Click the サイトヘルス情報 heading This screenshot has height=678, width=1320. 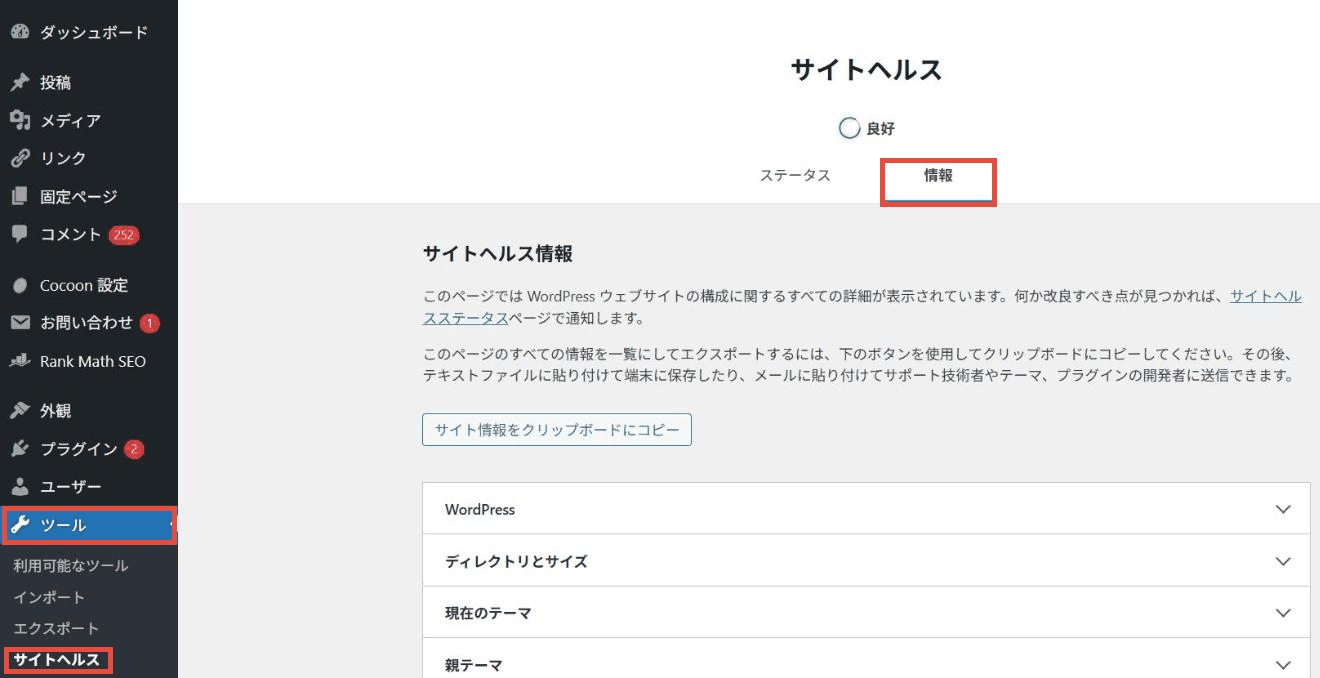pos(498,253)
